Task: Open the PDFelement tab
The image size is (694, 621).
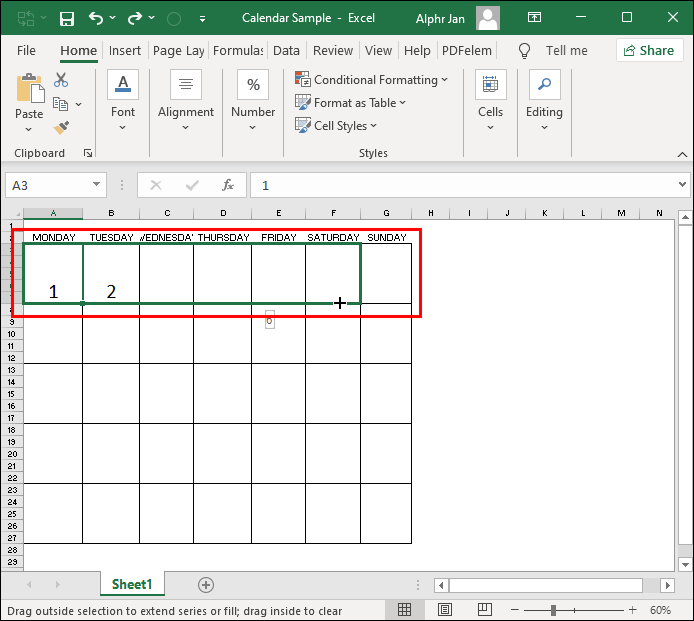Action: (467, 50)
